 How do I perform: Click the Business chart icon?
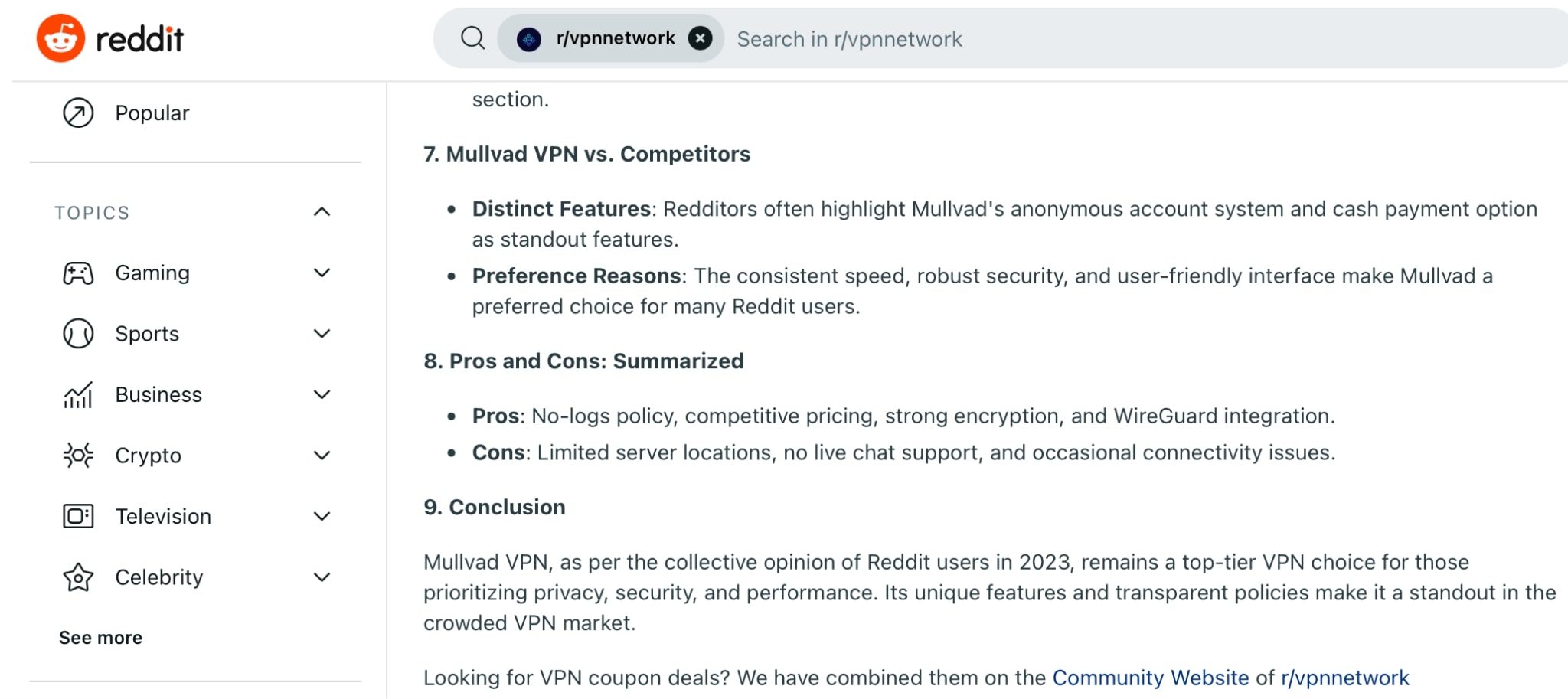[78, 395]
